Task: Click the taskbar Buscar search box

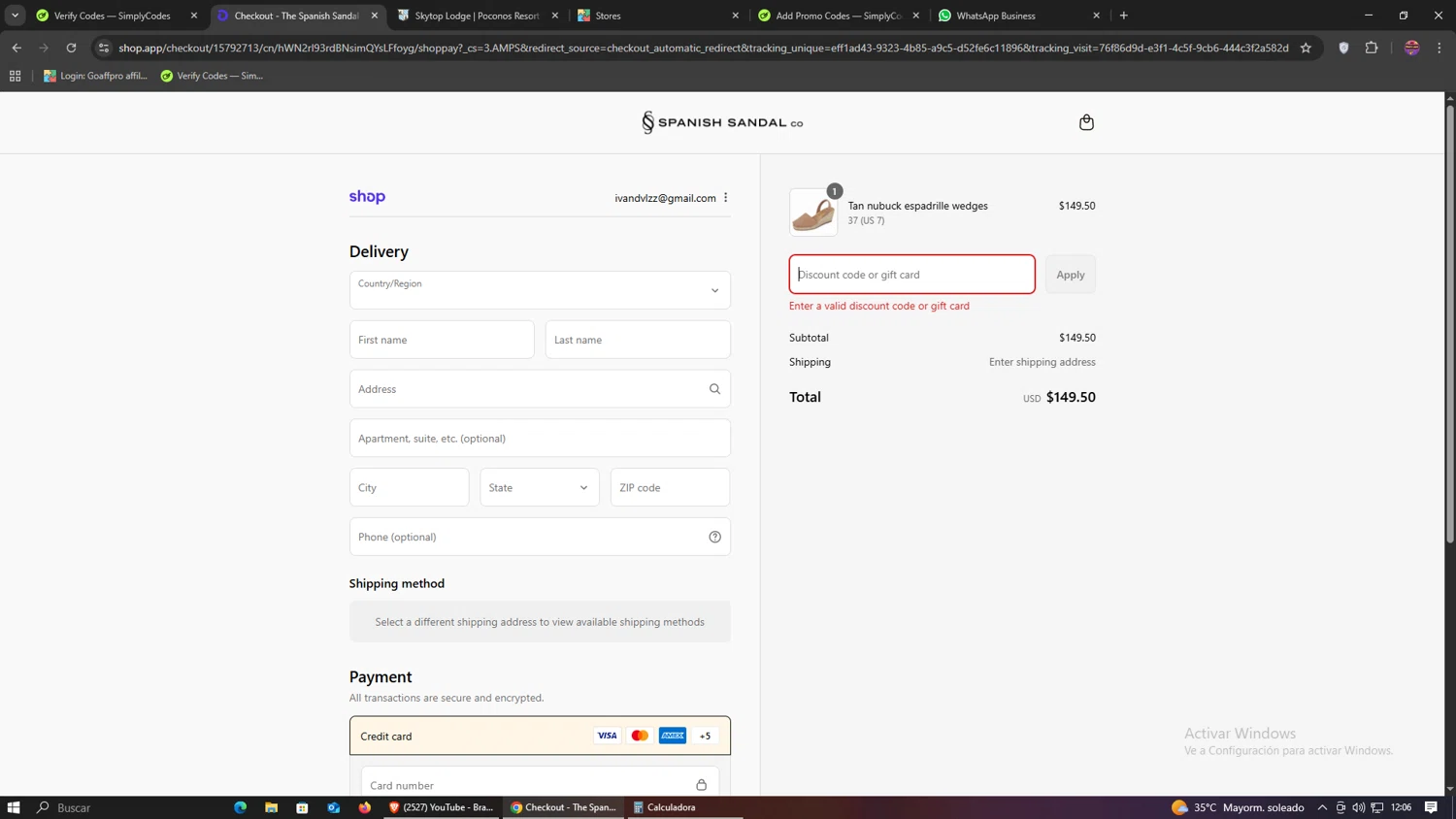Action: point(126,807)
